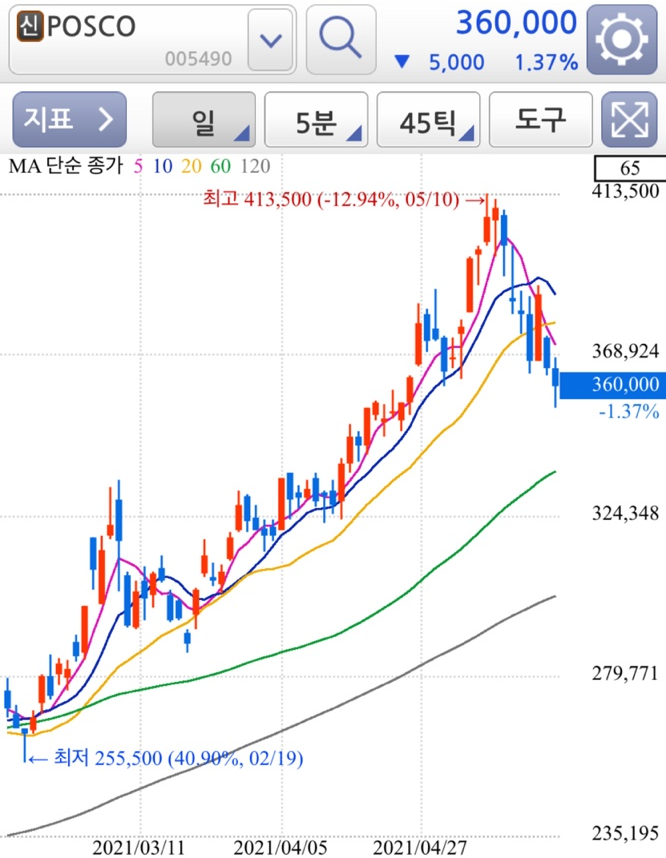Screen dimensions: 666x858
Task: Expand chart to fullscreen
Action: [629, 119]
